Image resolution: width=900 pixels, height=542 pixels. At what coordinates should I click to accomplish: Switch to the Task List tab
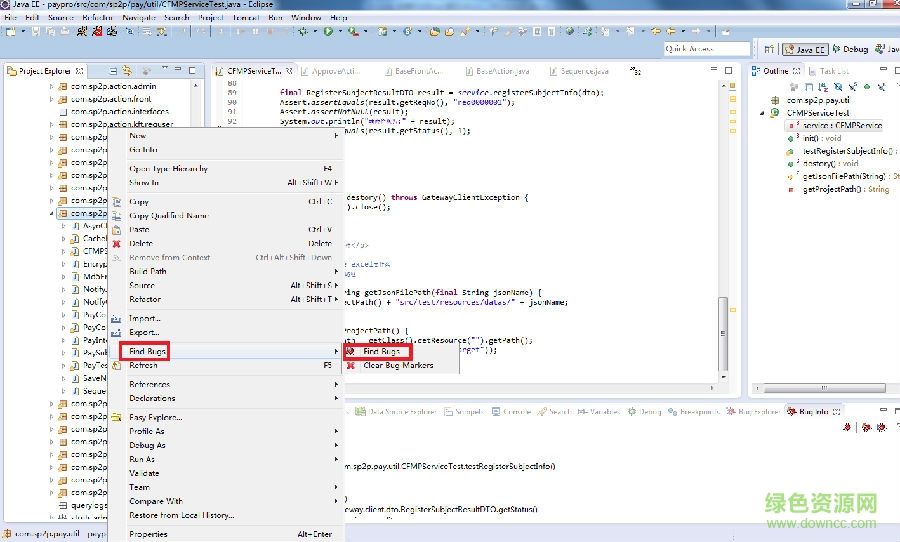point(832,71)
